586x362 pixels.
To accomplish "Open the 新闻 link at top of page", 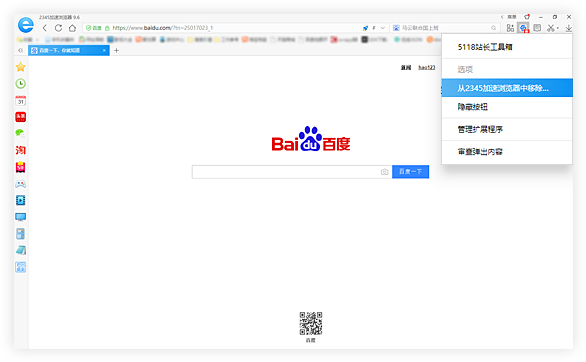I will [406, 68].
